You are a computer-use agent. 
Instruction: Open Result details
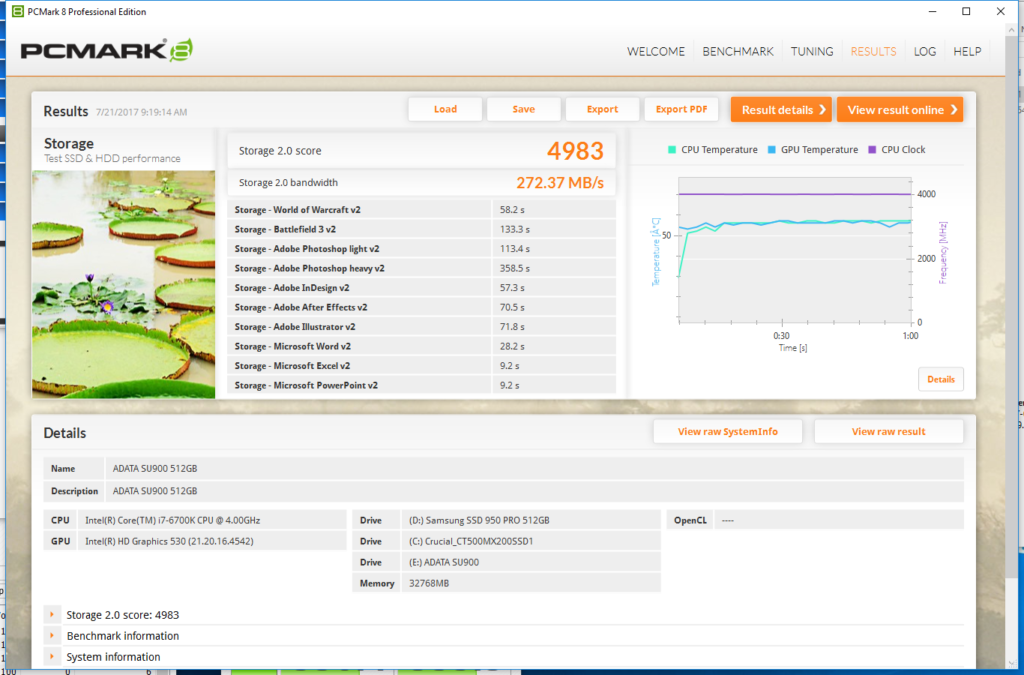tap(781, 109)
